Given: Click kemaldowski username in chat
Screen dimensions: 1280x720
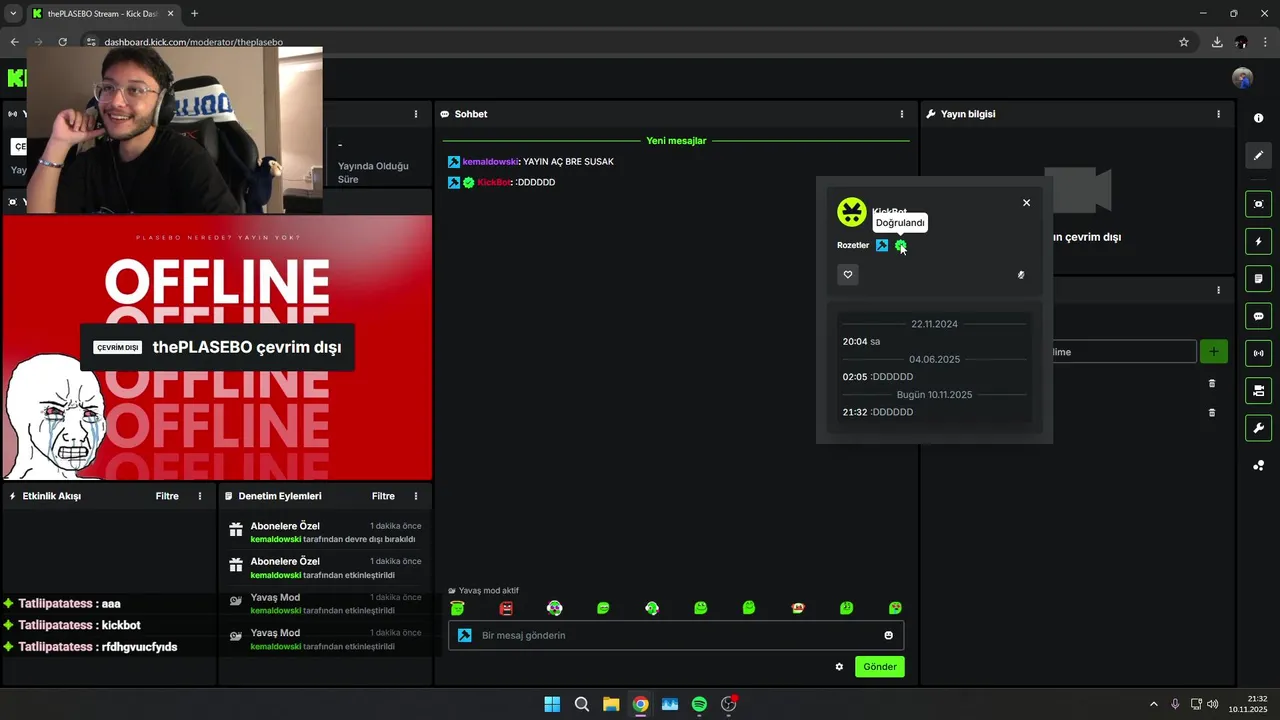Looking at the screenshot, I should pos(490,161).
